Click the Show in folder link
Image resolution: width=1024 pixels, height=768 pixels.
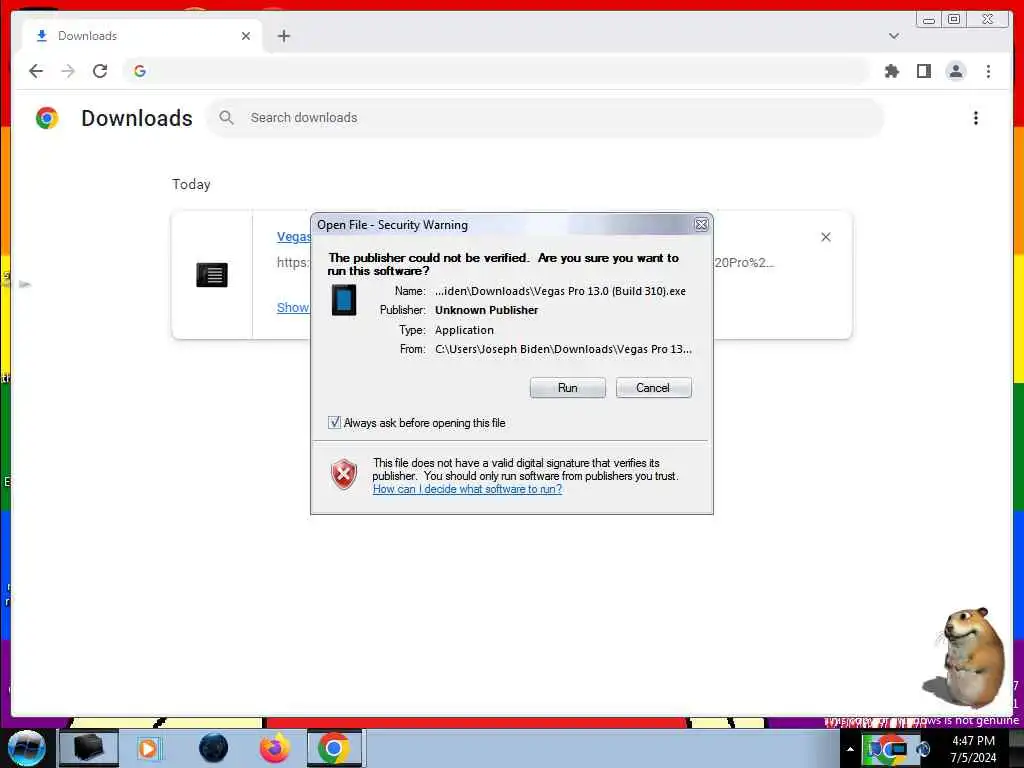pos(293,308)
